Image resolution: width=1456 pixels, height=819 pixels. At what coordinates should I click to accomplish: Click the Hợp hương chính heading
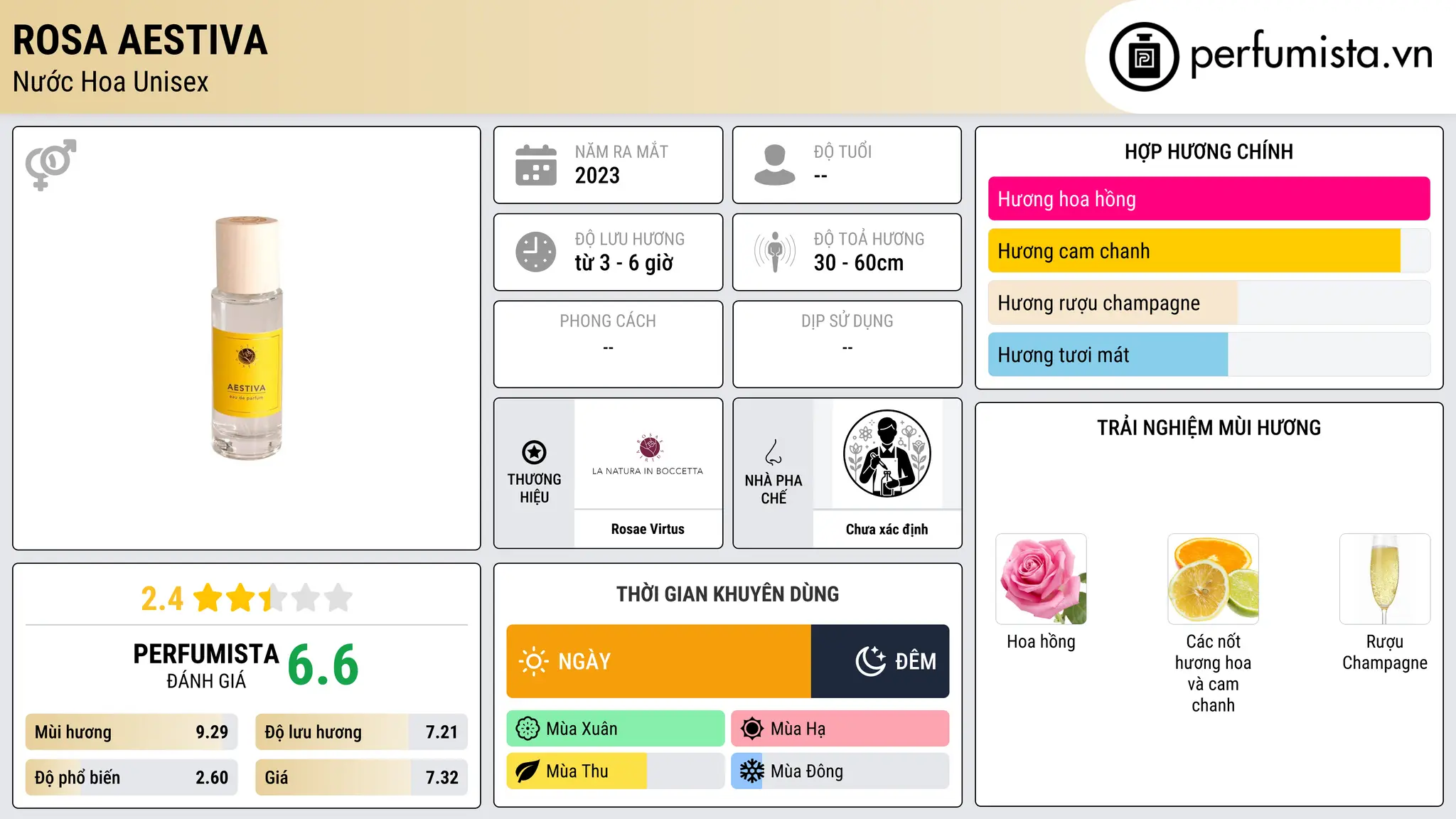[1209, 151]
